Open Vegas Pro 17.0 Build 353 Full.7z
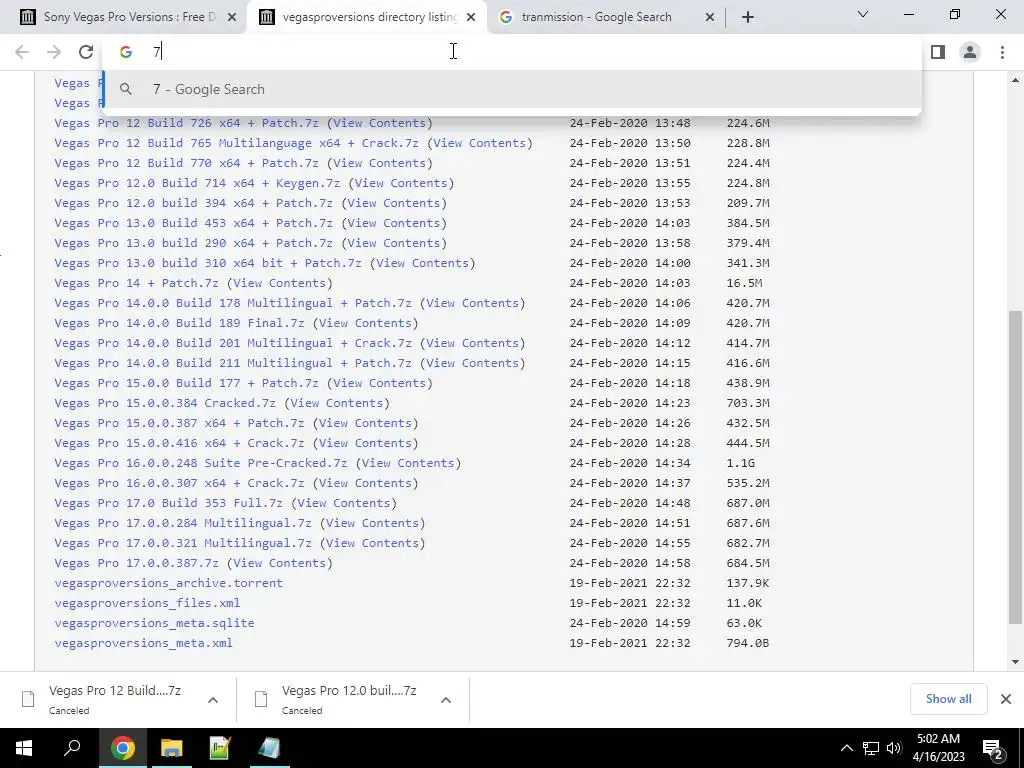1024x768 pixels. [x=168, y=503]
